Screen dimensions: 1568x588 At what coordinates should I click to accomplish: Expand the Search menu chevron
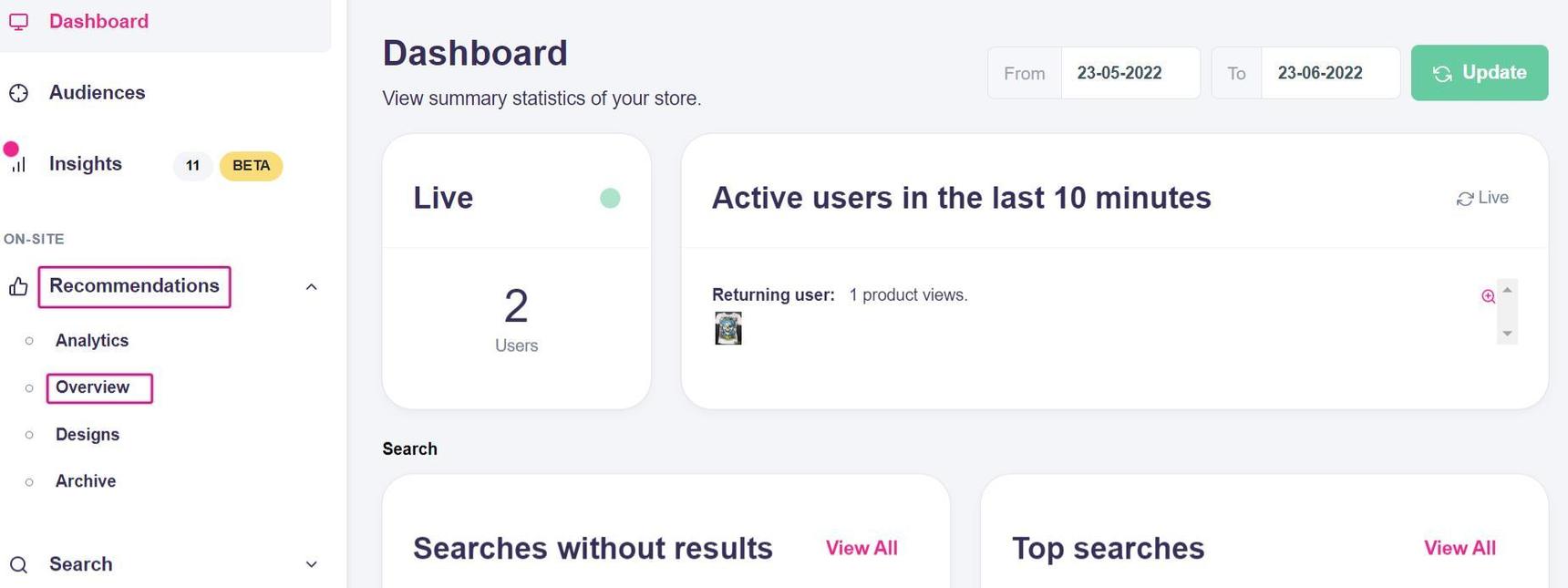tap(311, 564)
